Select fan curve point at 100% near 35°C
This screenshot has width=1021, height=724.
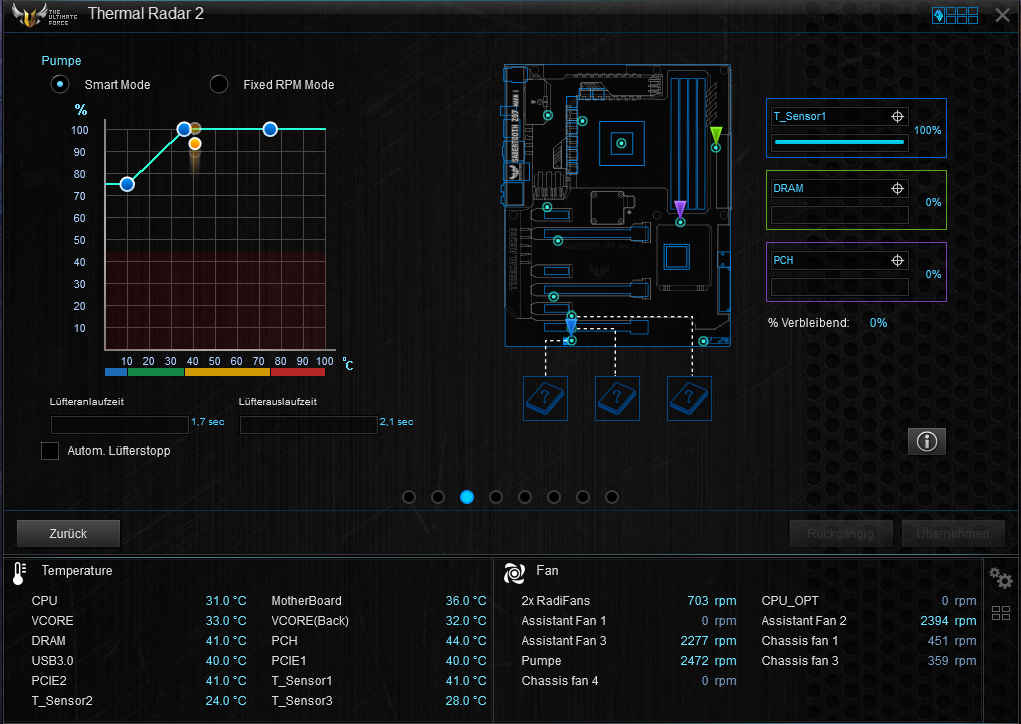[x=184, y=129]
